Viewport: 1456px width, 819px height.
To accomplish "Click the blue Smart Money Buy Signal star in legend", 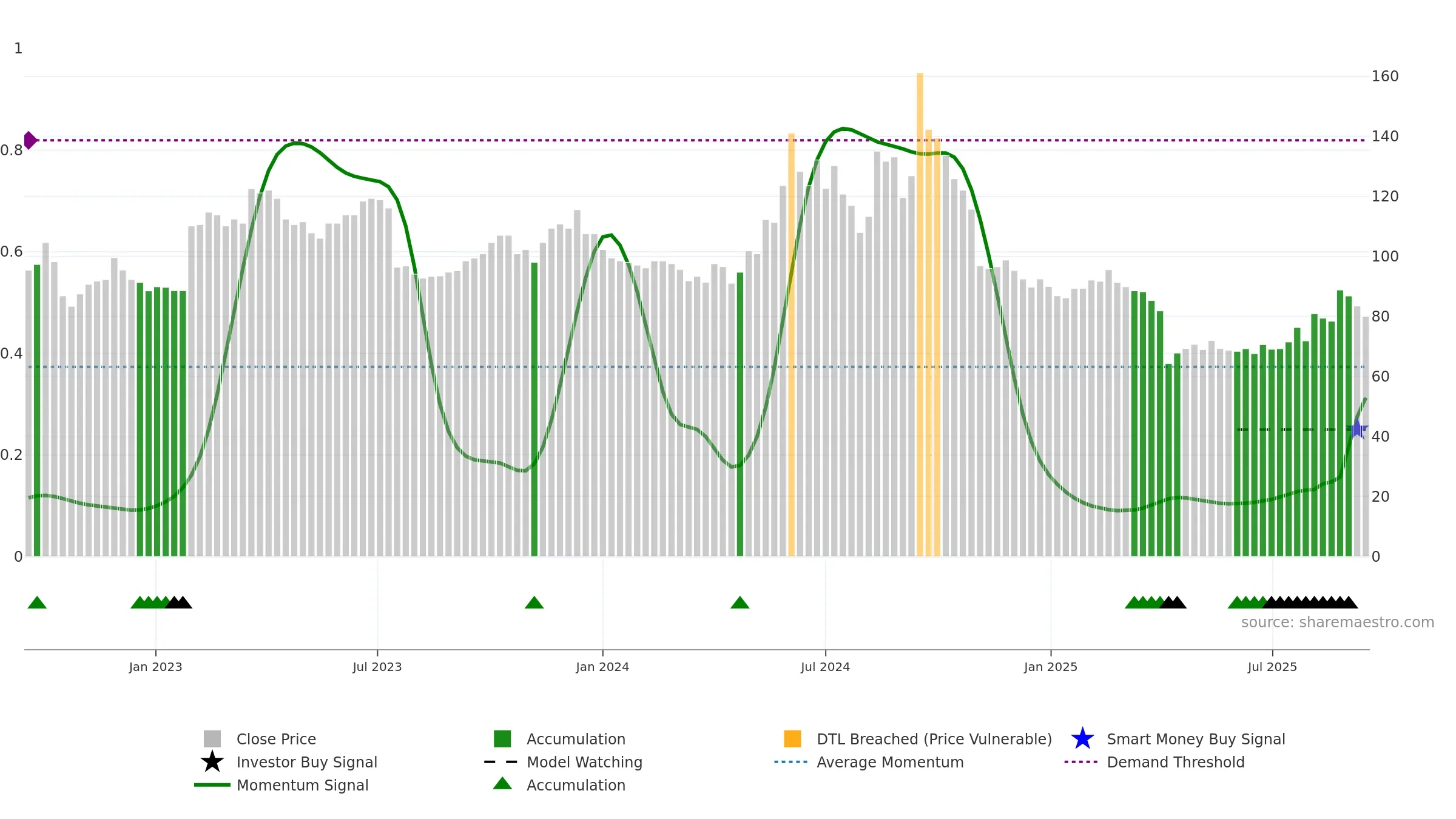I will tap(1082, 739).
